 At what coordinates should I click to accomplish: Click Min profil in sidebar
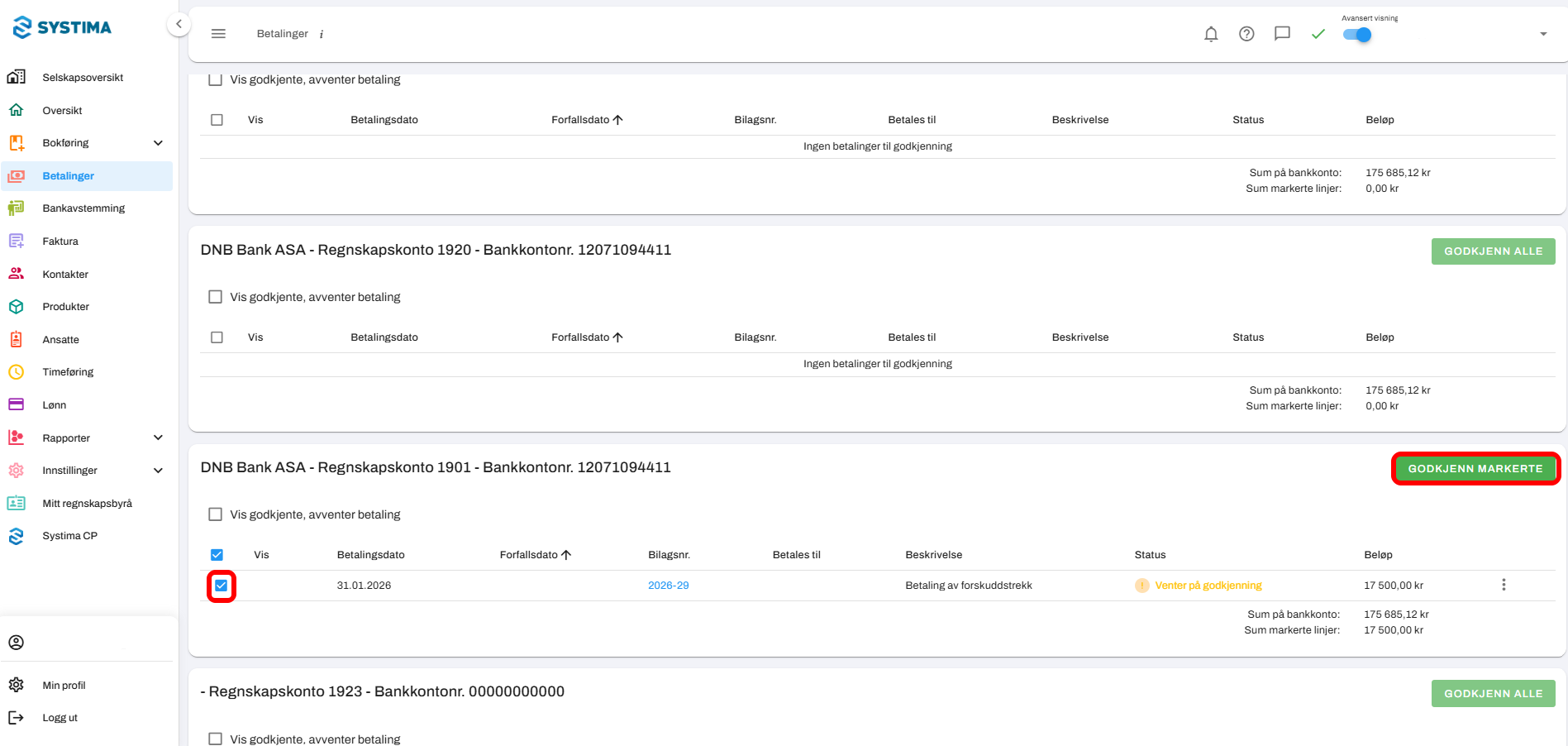click(x=64, y=686)
